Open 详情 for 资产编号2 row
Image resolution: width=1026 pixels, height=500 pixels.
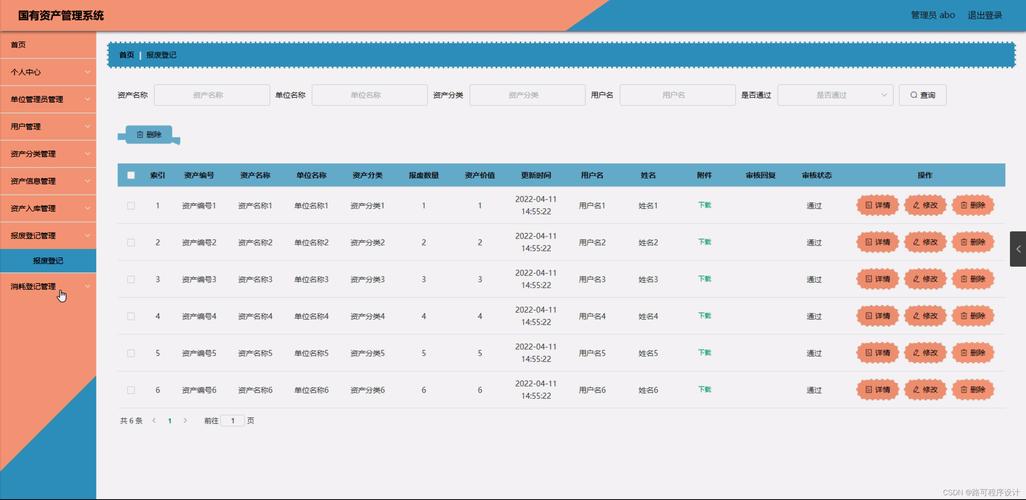coord(877,242)
